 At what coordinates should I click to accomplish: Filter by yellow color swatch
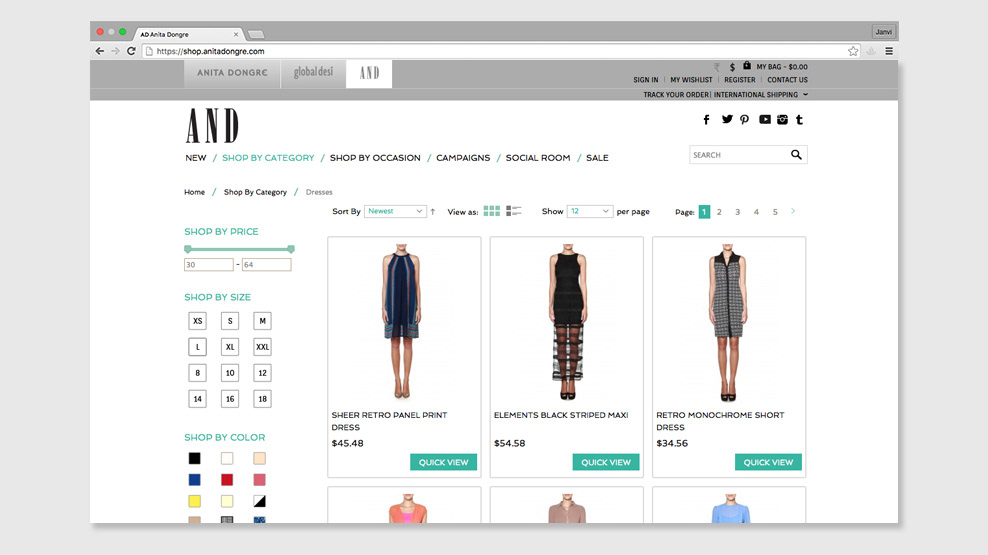click(x=195, y=501)
